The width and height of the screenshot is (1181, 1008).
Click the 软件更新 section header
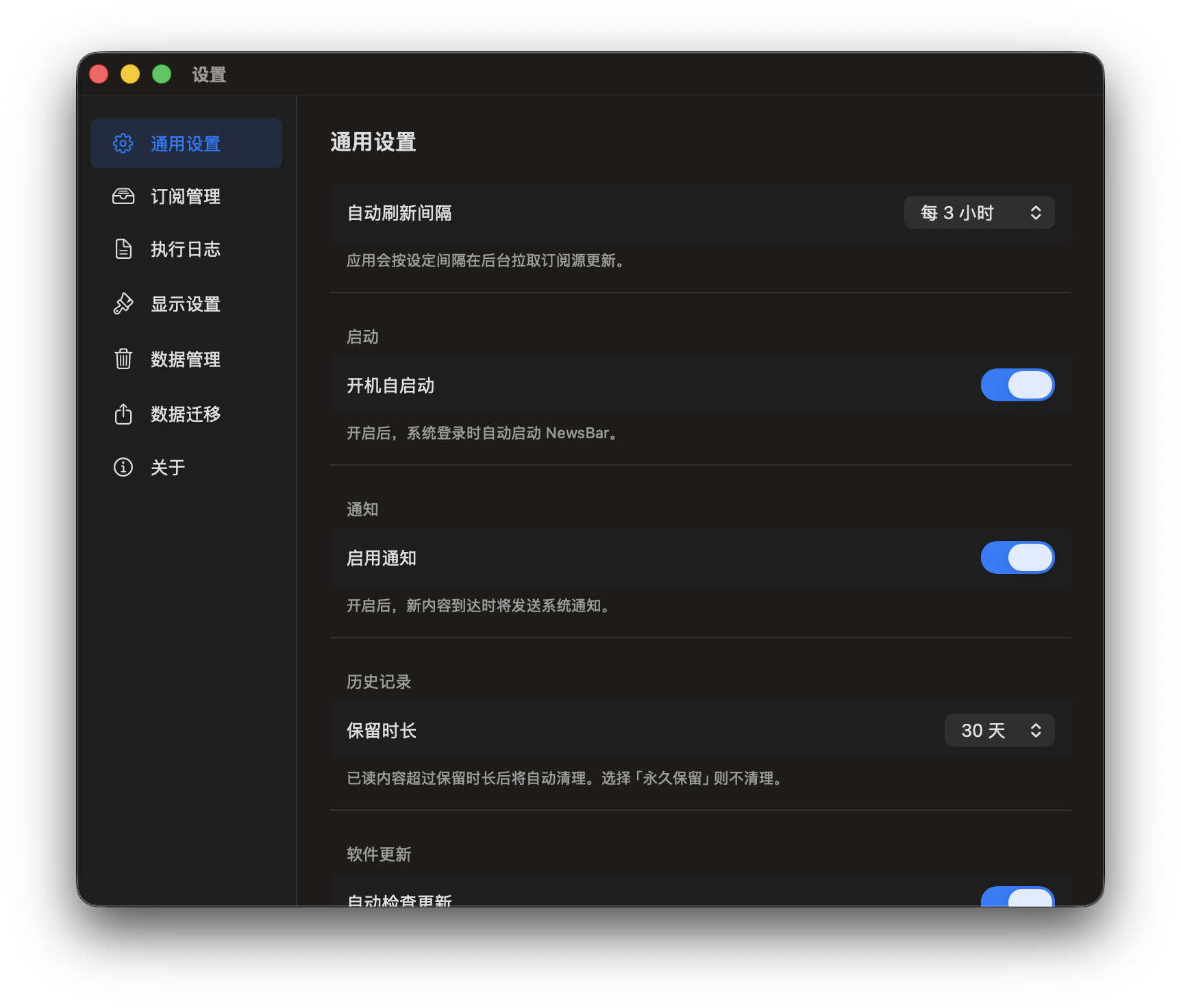[x=379, y=854]
